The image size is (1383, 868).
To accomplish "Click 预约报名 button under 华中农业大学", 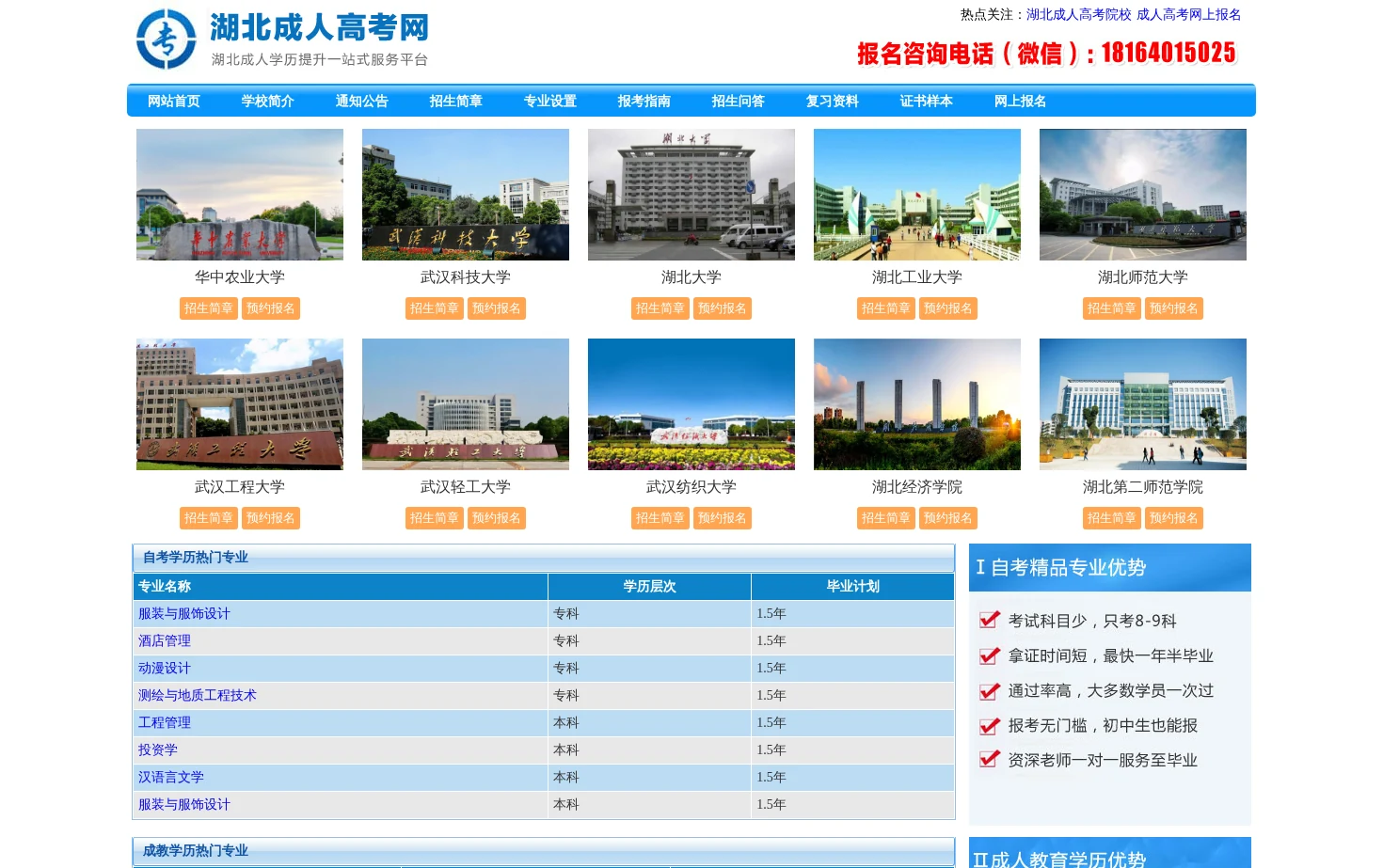I will pos(271,308).
